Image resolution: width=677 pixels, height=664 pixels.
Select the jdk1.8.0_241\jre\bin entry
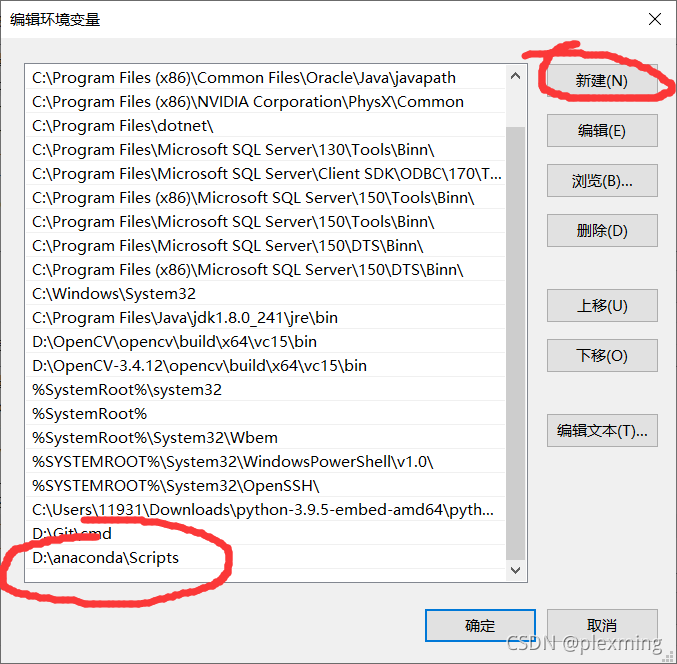(265, 318)
